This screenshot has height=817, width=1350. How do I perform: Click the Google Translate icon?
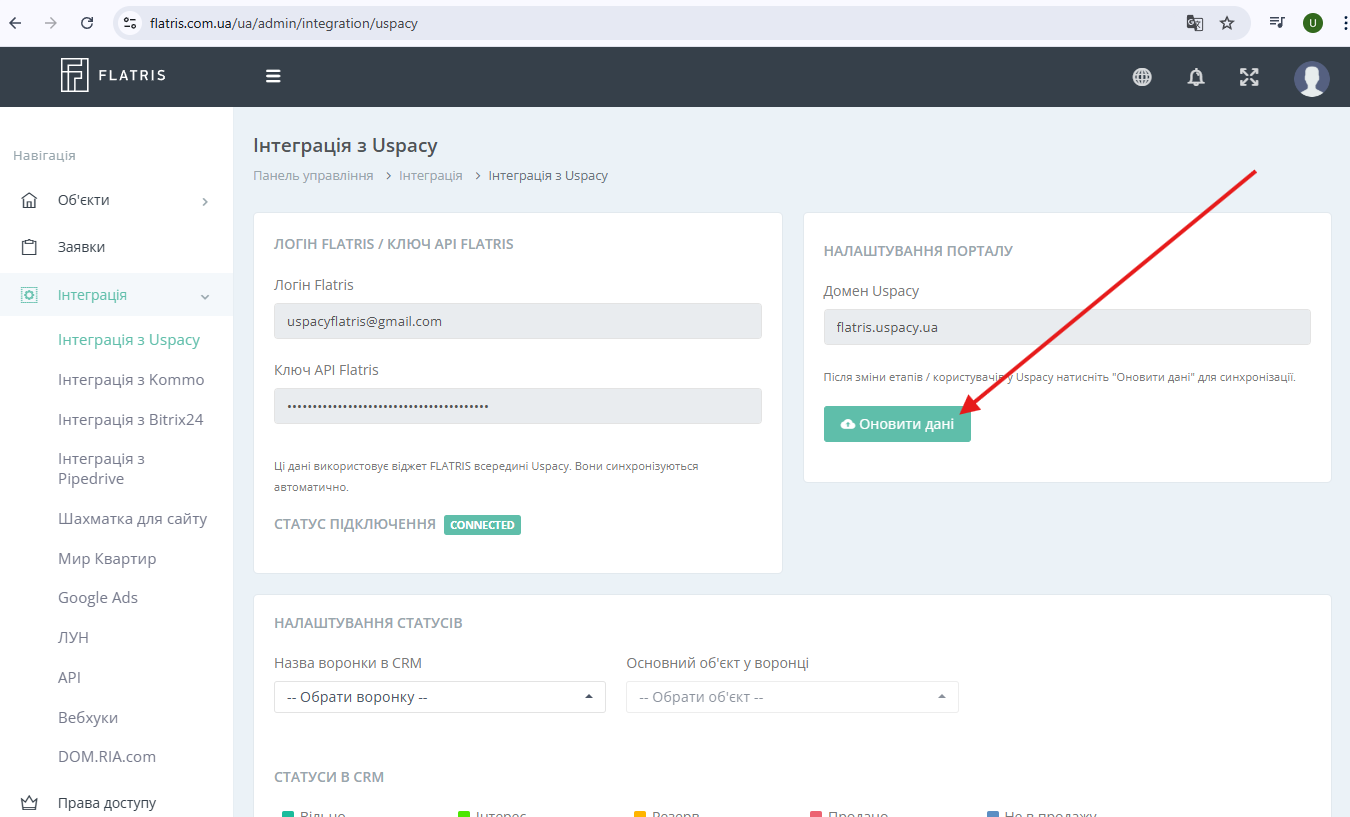click(1194, 23)
